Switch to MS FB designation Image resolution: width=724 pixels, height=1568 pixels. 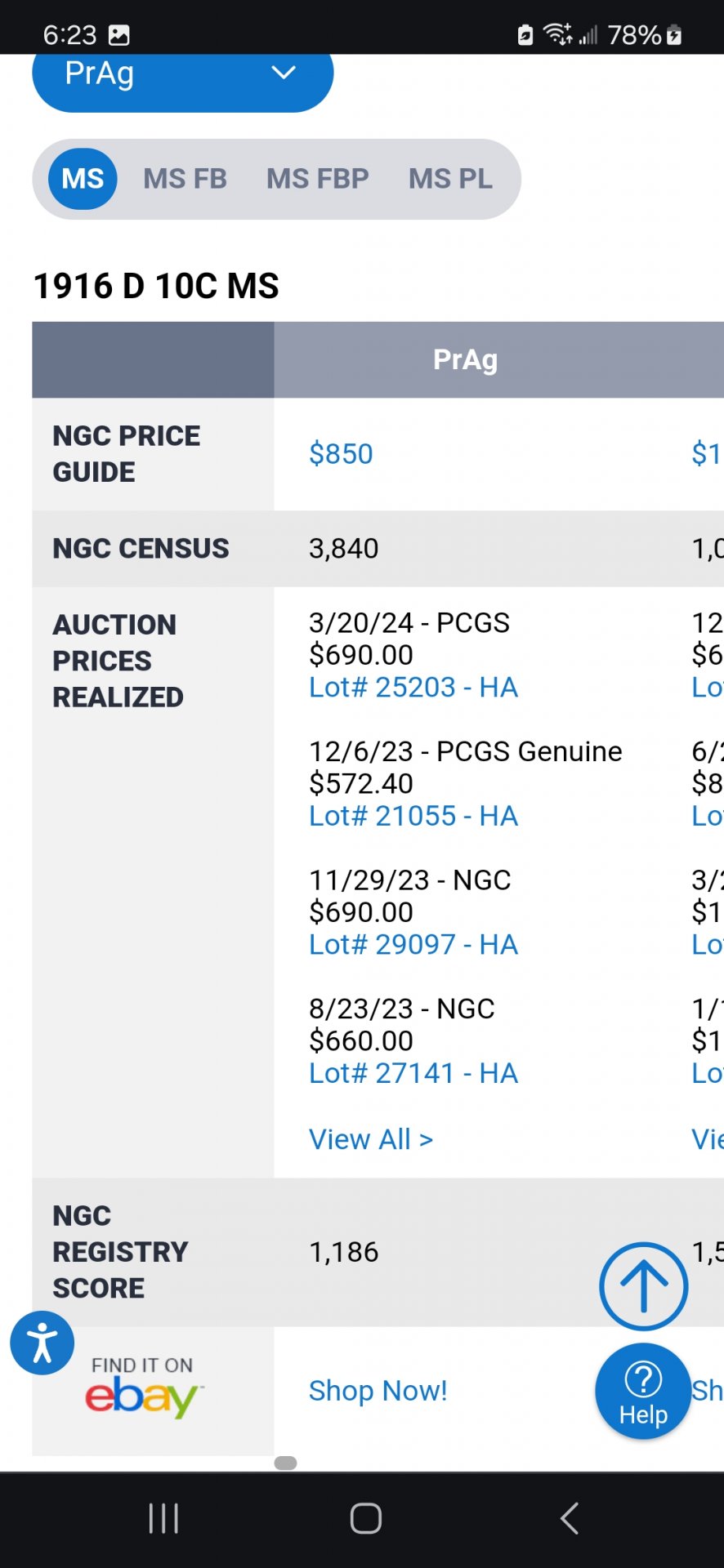click(x=185, y=179)
